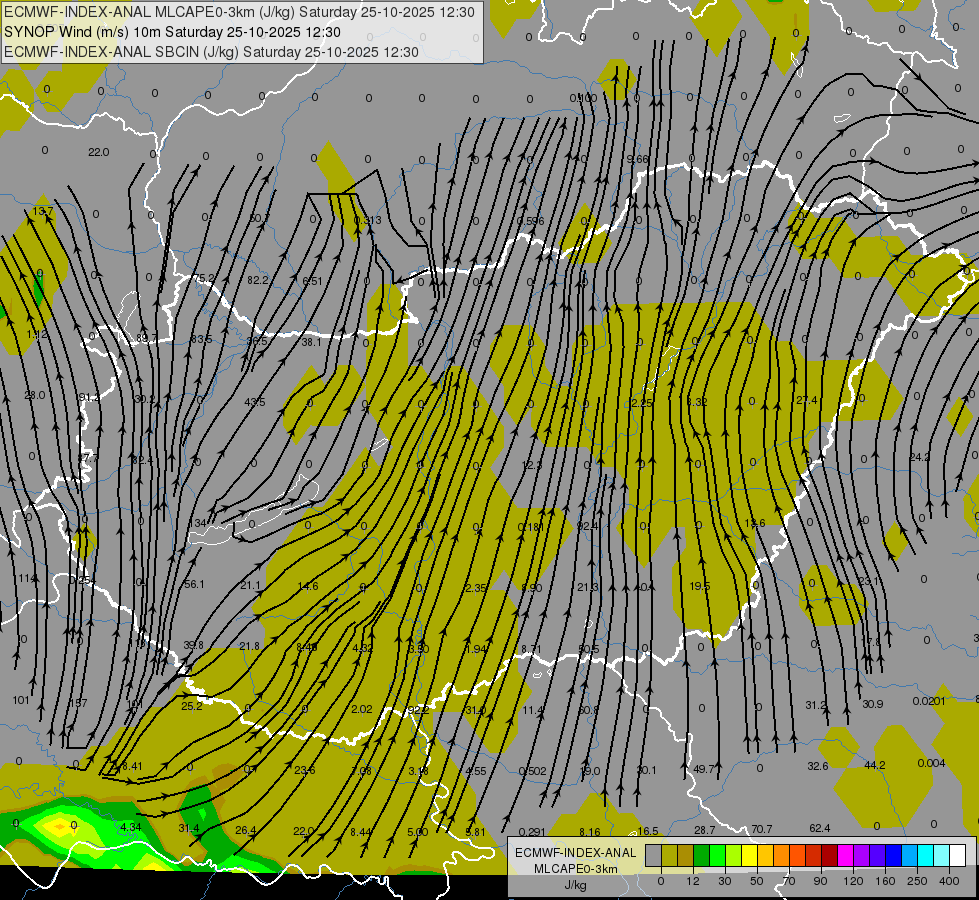Click the map value '13.6'
This screenshot has height=900, width=979.
755,523
